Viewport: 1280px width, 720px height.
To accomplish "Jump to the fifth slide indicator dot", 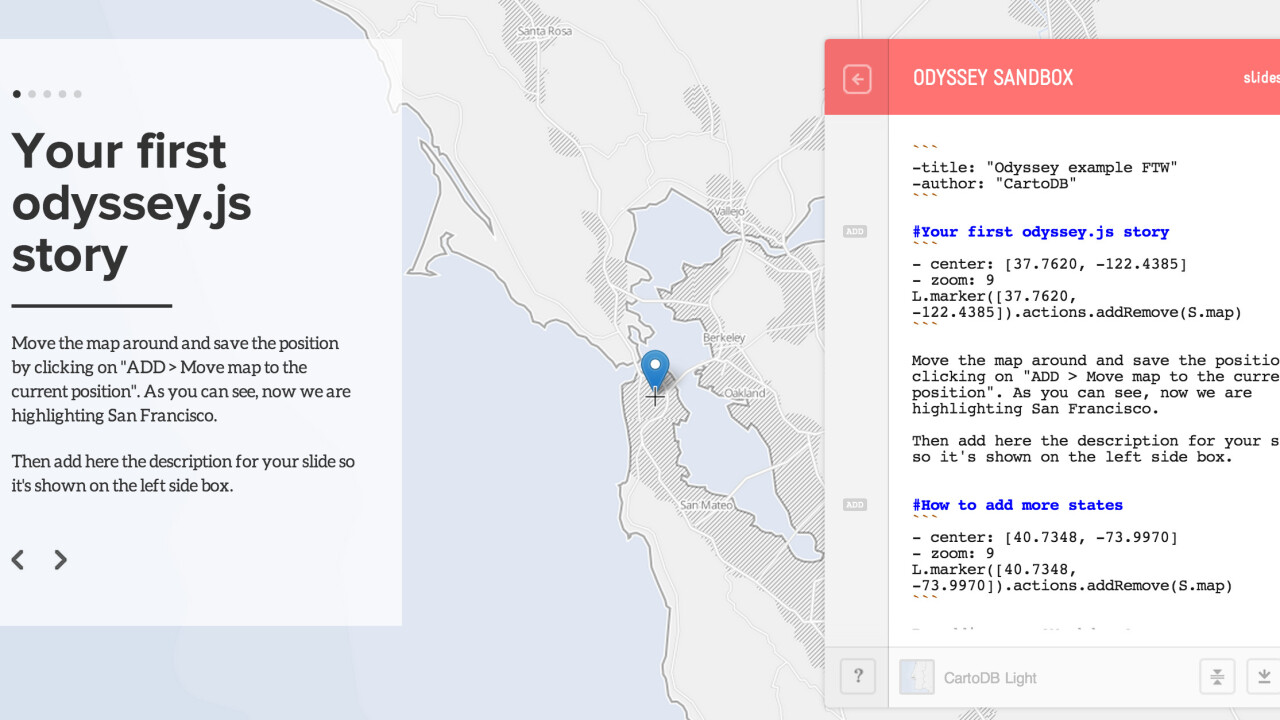I will [77, 94].
